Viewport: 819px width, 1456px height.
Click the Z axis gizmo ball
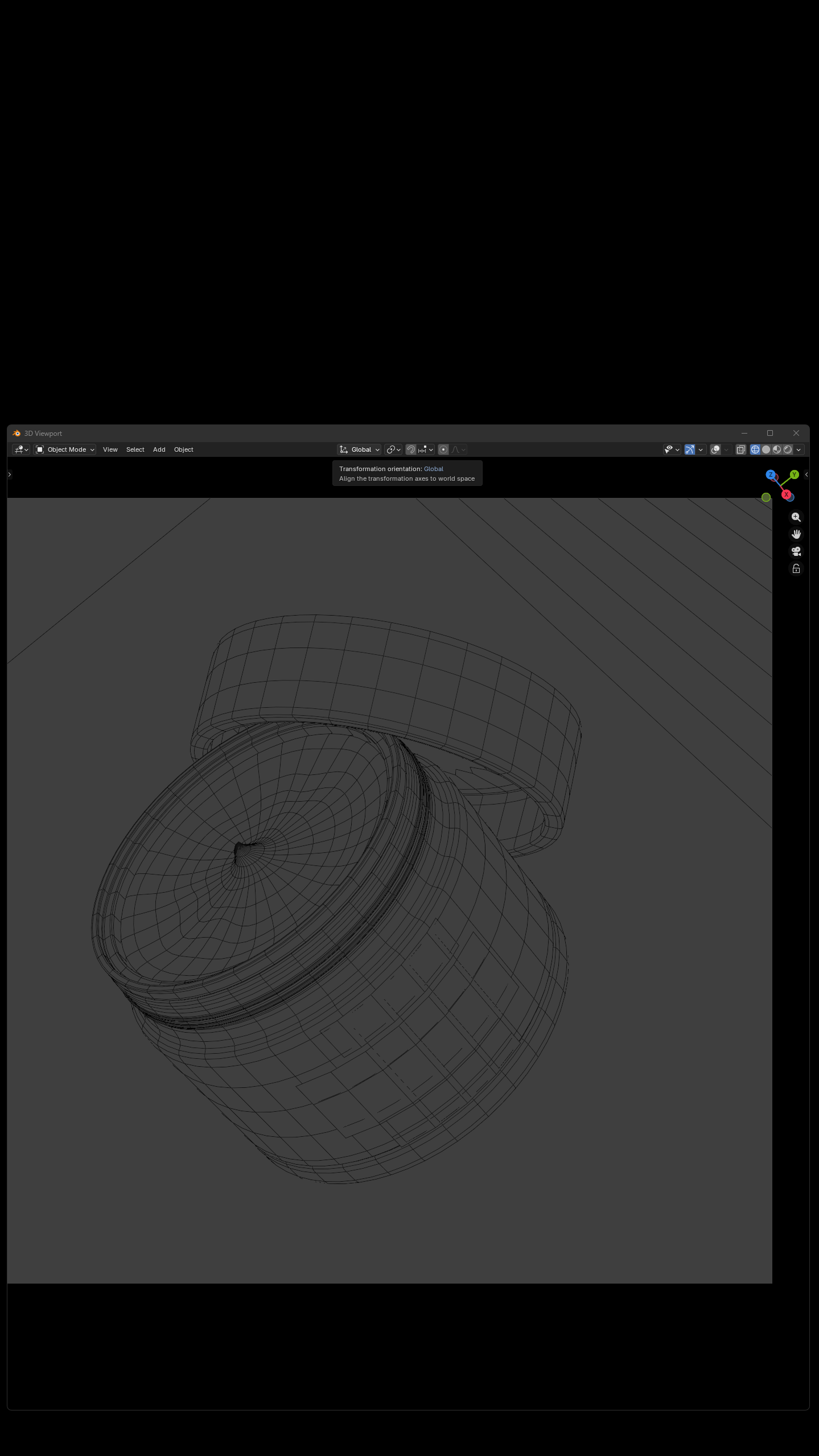click(771, 475)
